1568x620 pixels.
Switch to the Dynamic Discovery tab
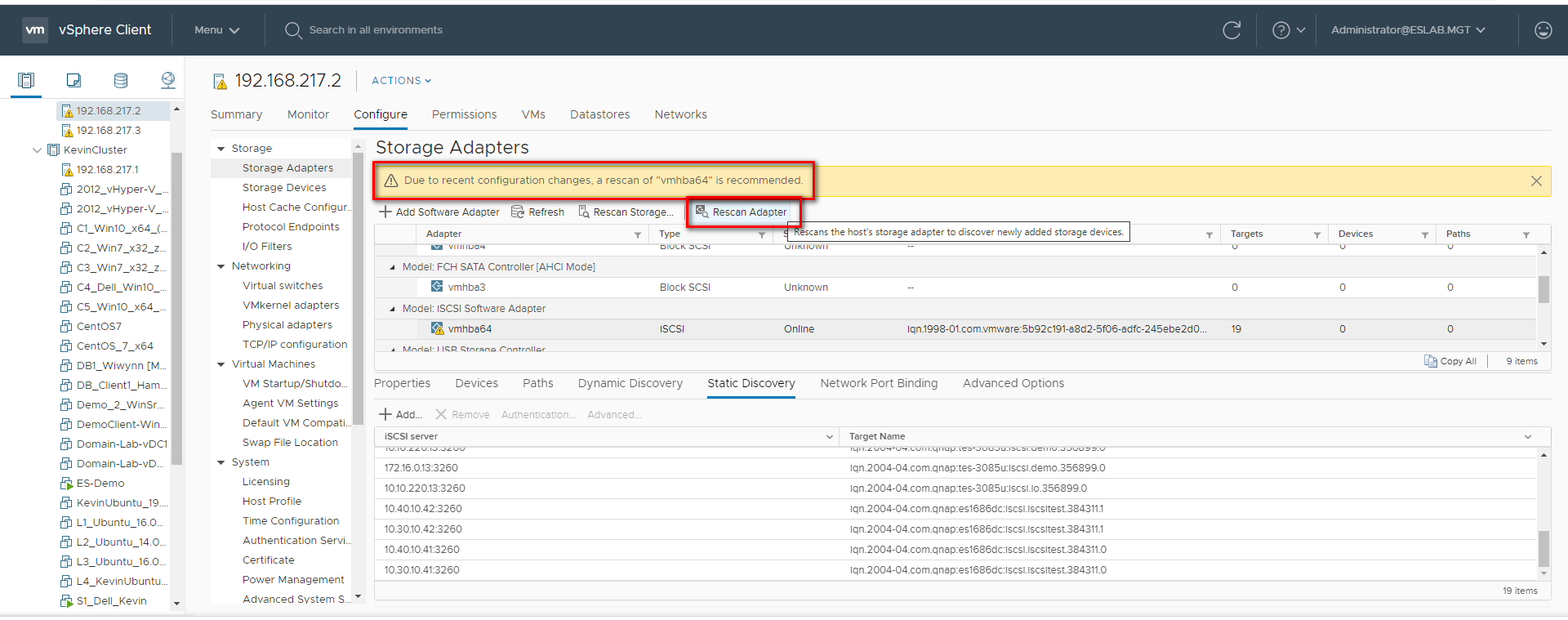(630, 383)
